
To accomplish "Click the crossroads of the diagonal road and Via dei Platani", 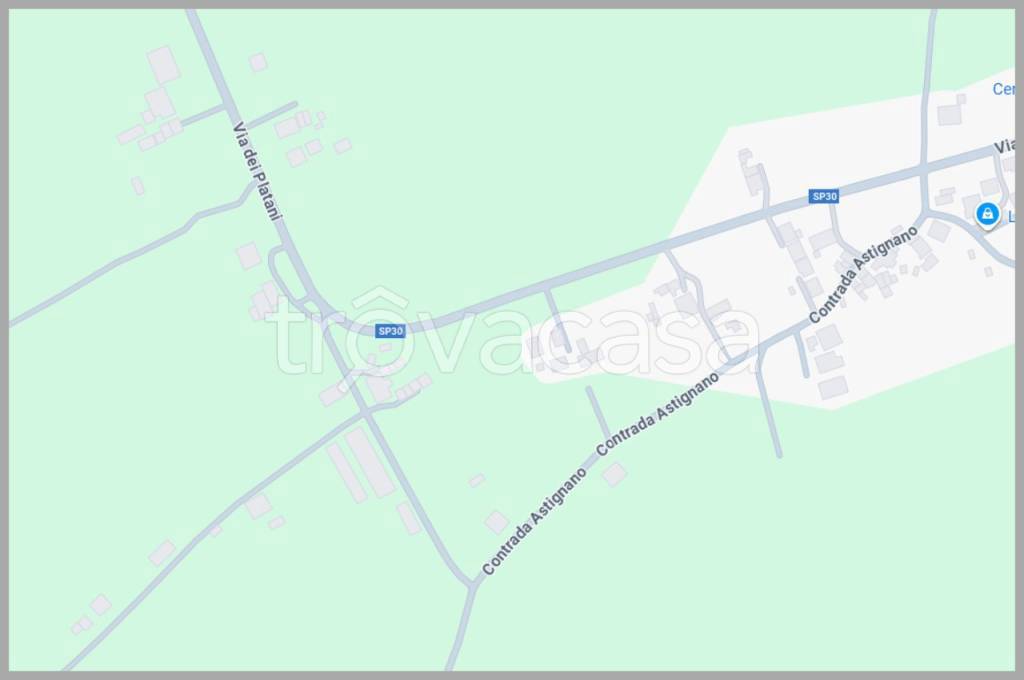I will pyautogui.click(x=366, y=413).
